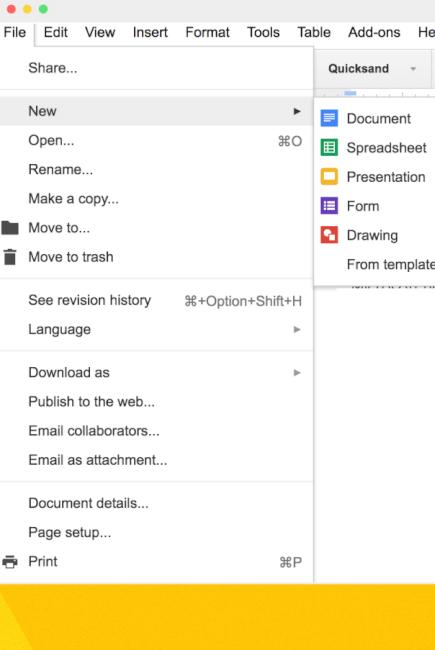Create a new Spreadsheet
The image size is (435, 650).
pyautogui.click(x=375, y=148)
